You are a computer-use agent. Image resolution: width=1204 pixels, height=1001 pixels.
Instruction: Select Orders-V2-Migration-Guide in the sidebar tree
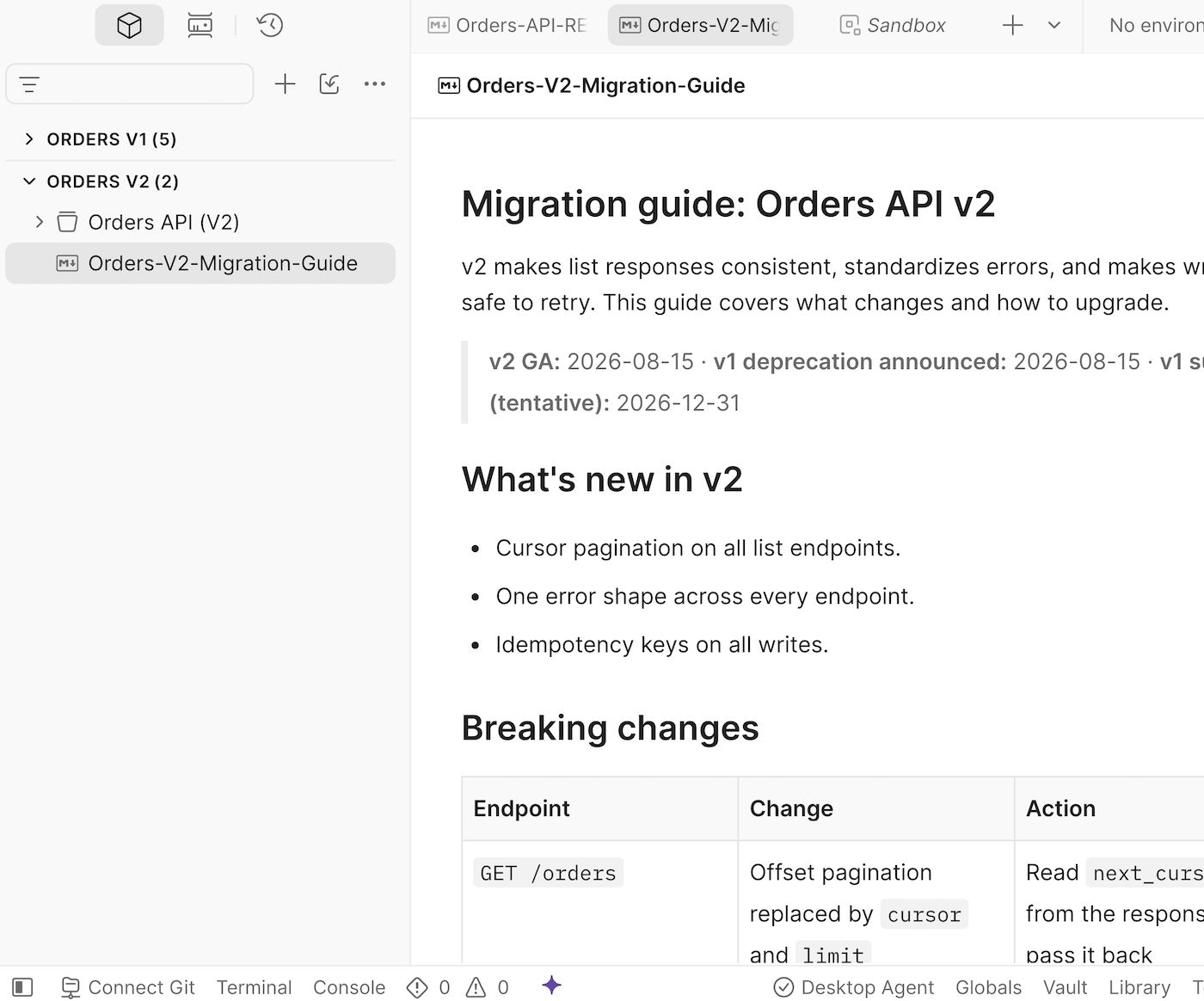coord(200,263)
